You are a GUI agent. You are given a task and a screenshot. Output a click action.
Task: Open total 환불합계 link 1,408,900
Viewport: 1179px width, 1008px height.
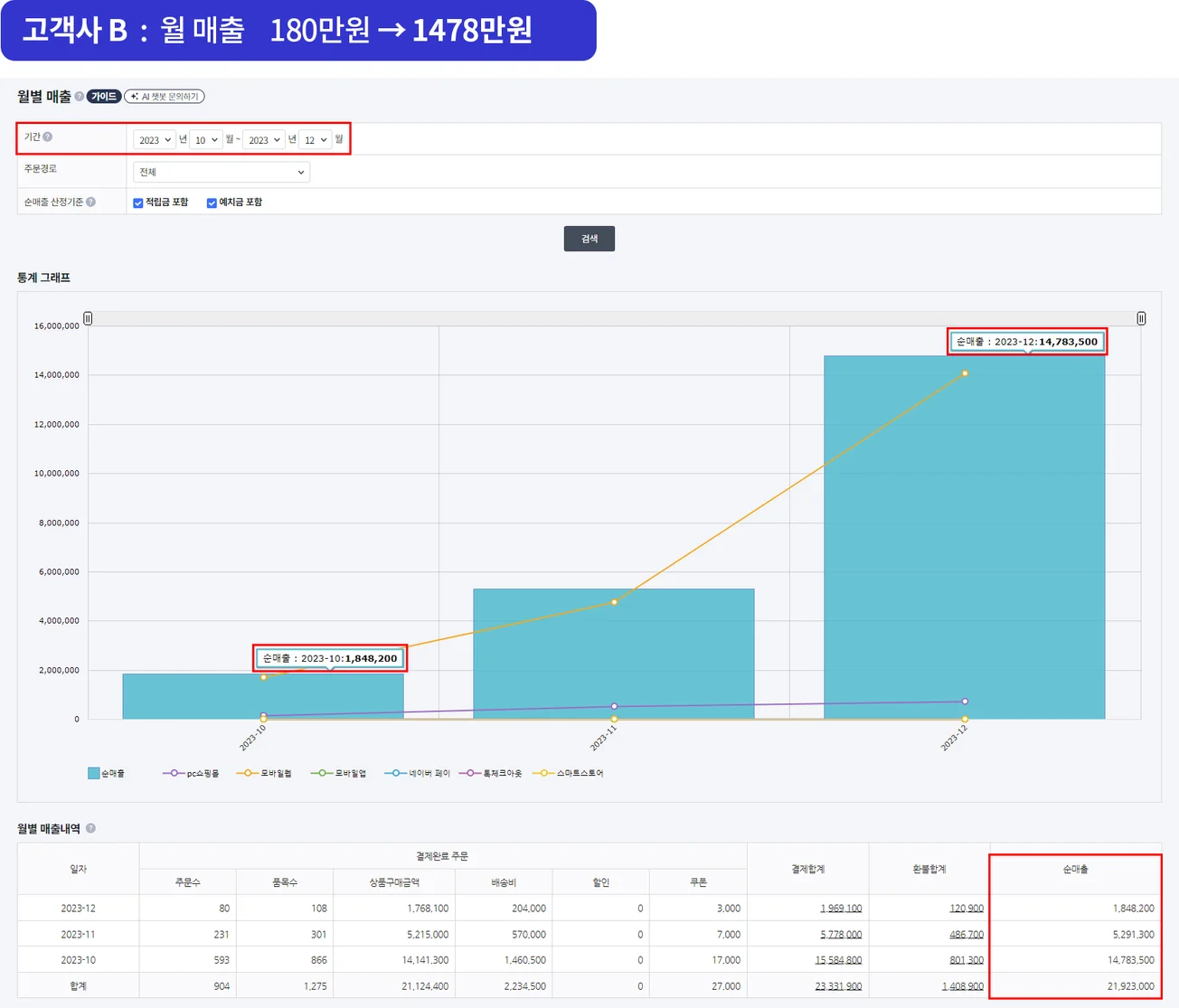coord(963,986)
